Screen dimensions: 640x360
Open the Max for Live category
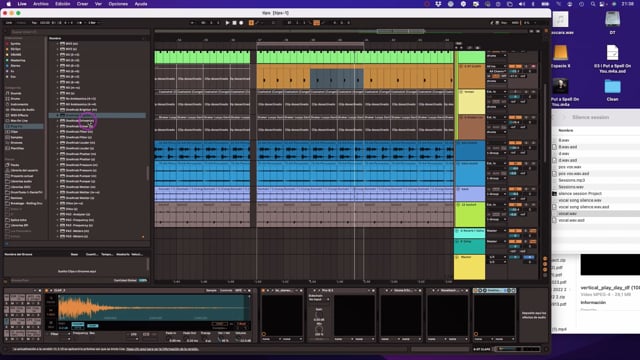pos(19,121)
